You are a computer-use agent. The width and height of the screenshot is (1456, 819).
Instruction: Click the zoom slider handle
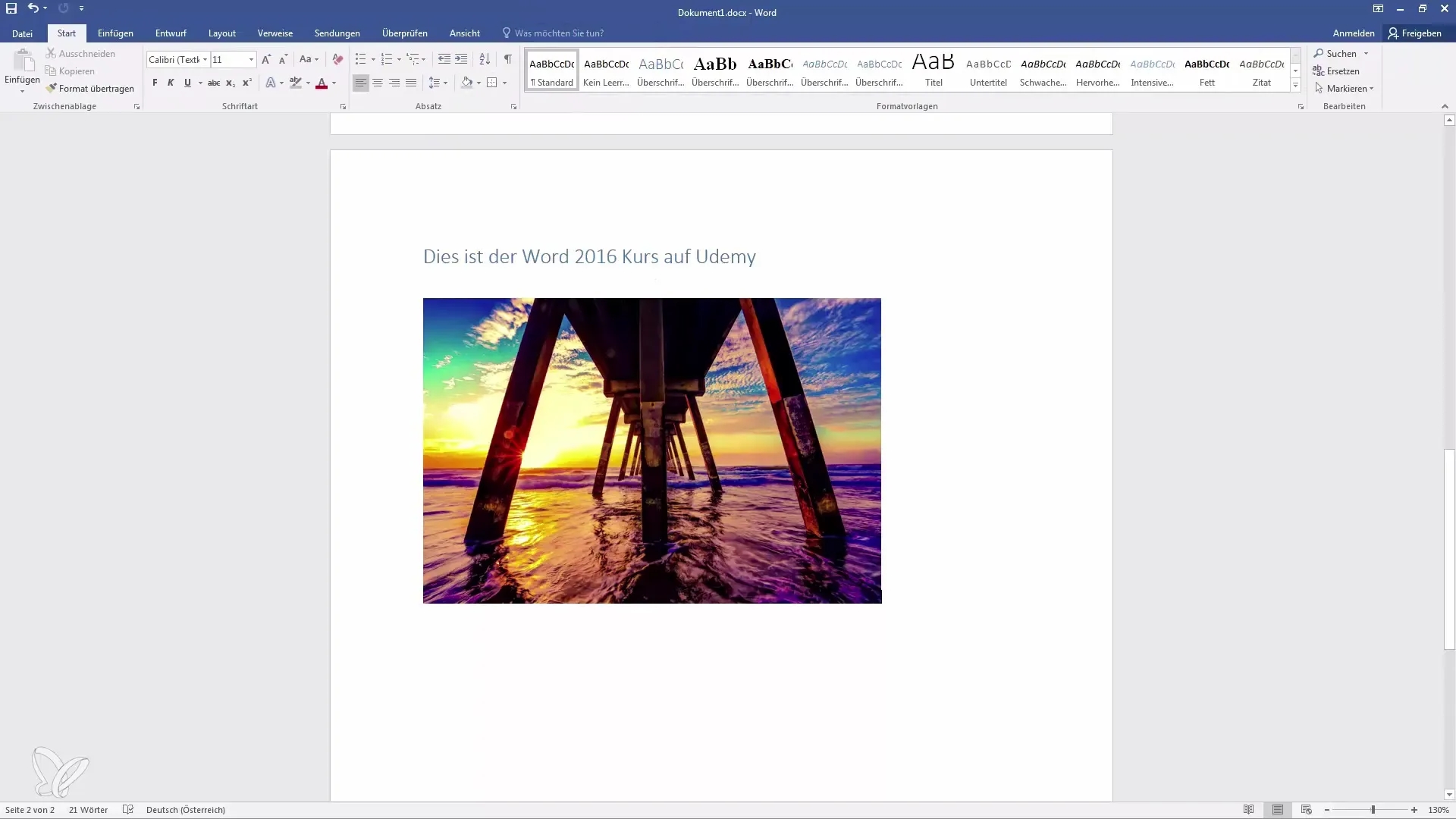tap(1373, 810)
